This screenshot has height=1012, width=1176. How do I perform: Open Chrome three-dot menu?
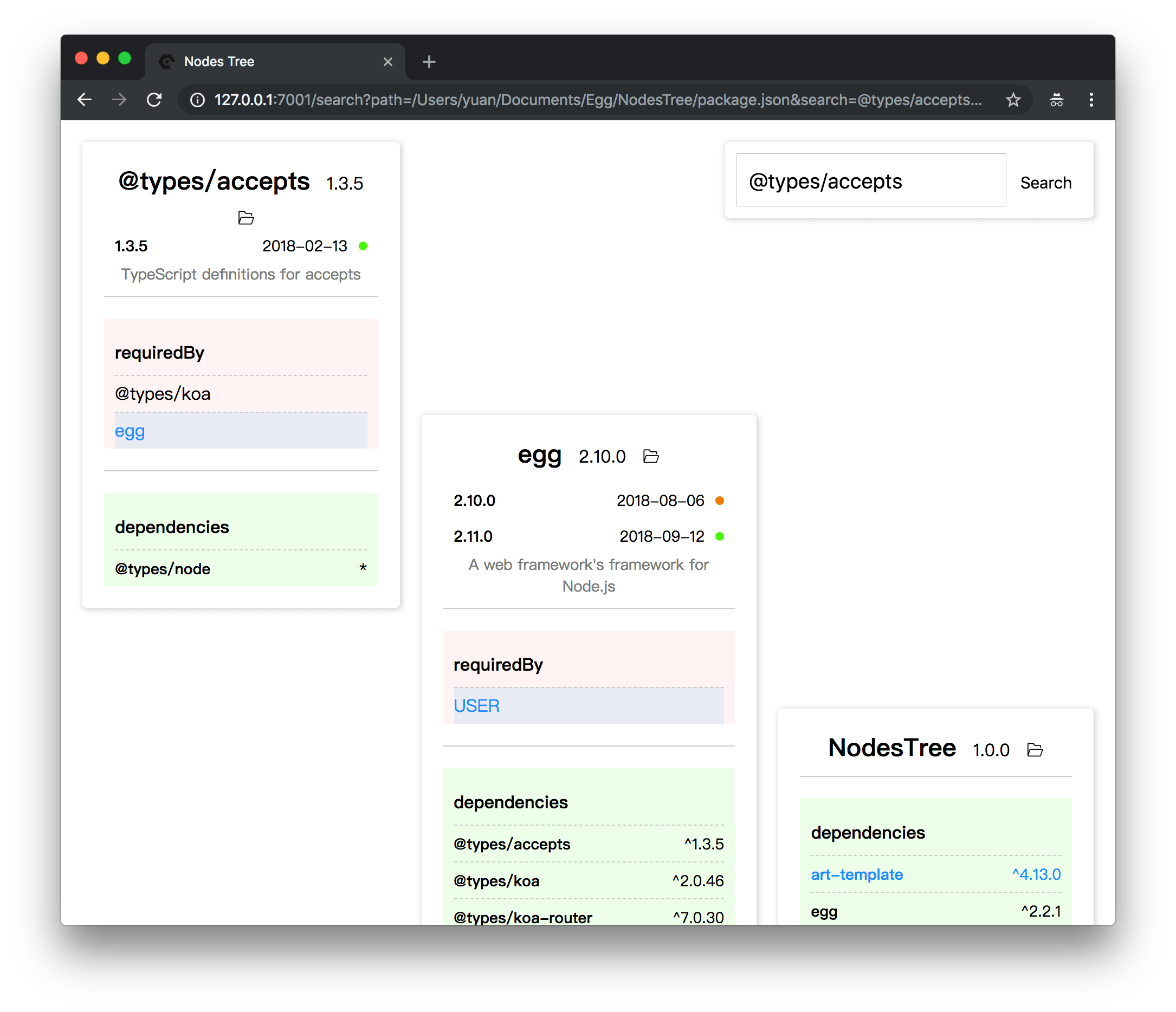(1091, 100)
